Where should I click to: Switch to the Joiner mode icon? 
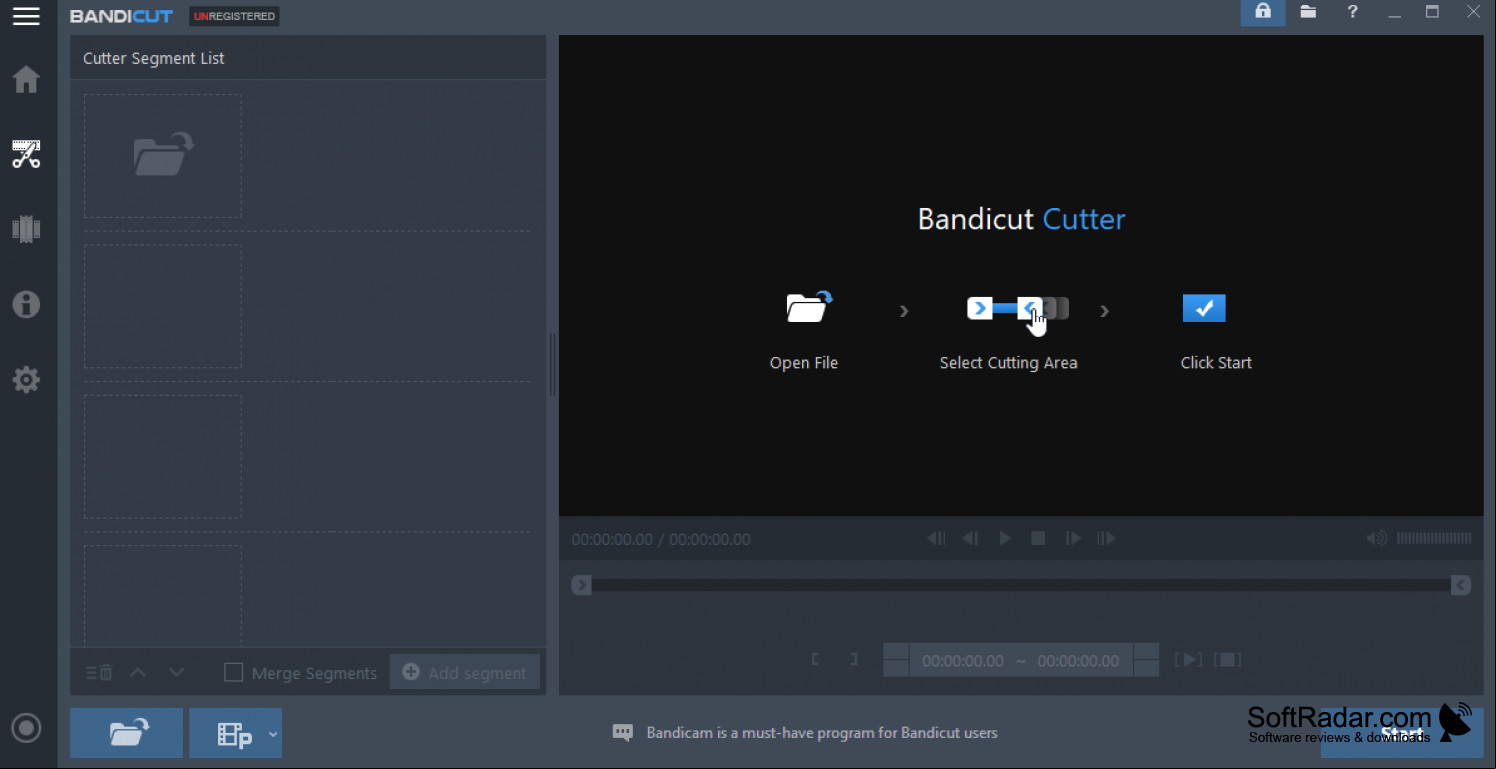pos(26,229)
